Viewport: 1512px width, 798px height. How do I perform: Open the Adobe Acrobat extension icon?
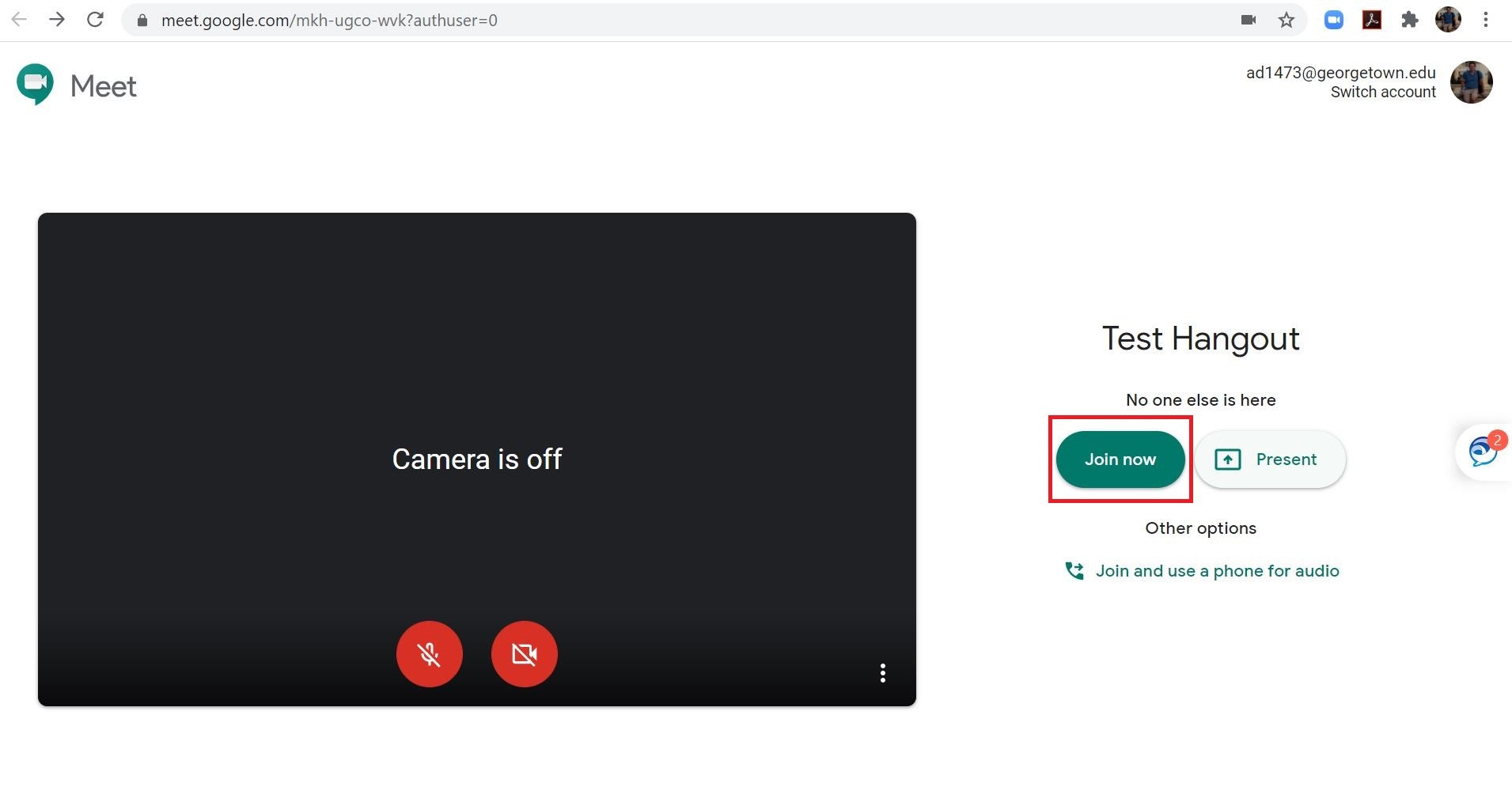tap(1372, 21)
